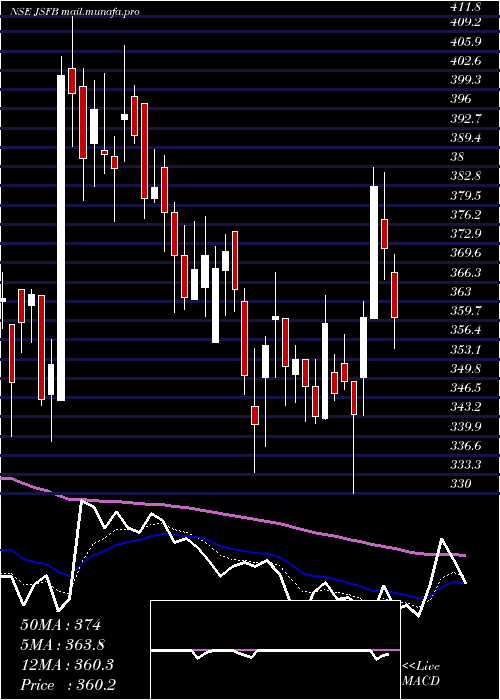Screen dimensions: 500x700
Task: Select the 343.2 price axis label
Action: coord(466,407)
